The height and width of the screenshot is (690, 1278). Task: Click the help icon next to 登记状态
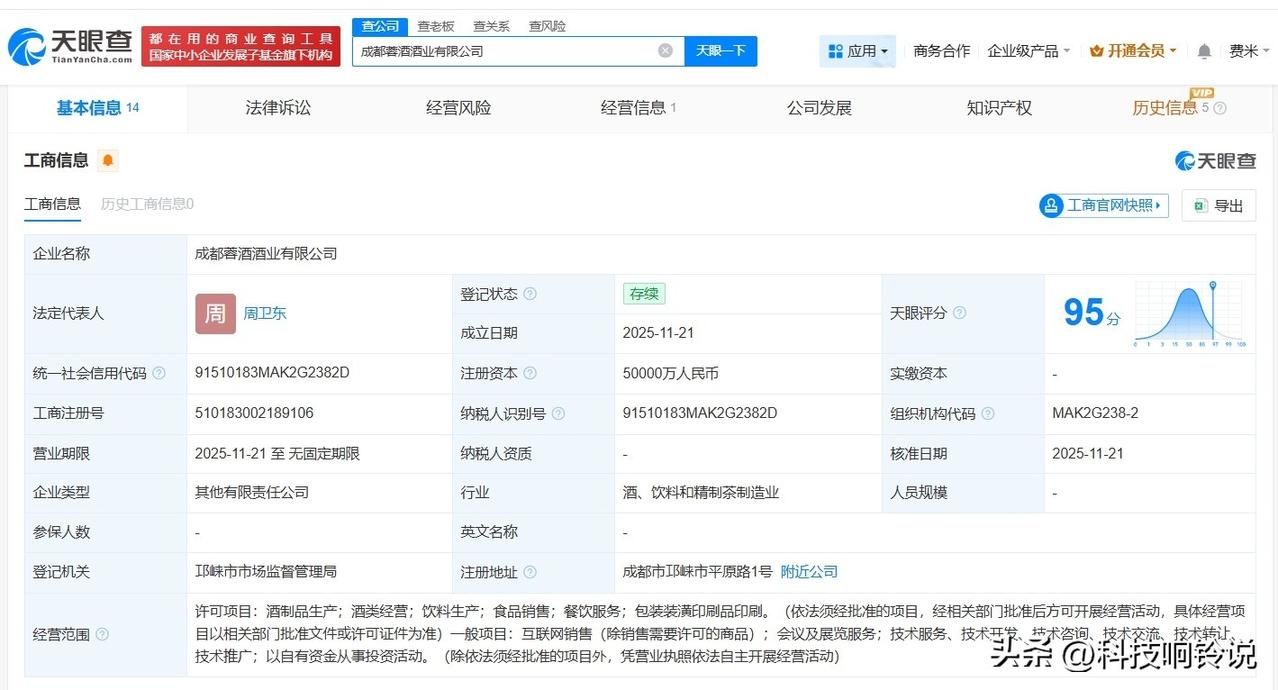pos(529,294)
